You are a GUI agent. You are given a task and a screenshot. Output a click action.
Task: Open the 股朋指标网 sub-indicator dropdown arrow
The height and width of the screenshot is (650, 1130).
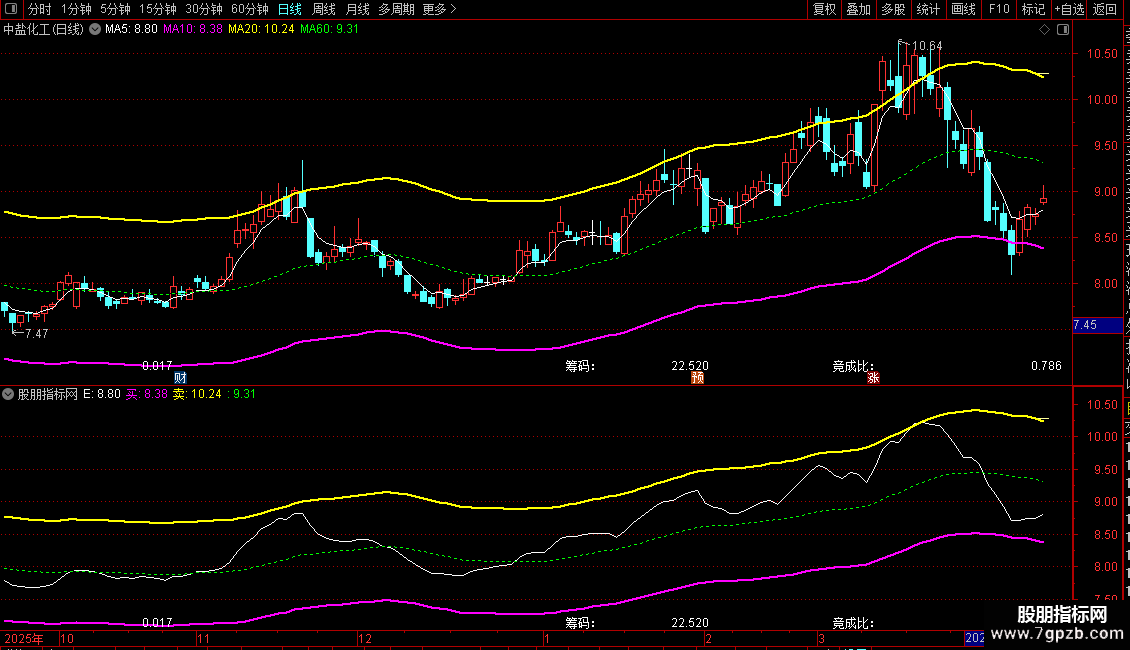tap(8, 394)
